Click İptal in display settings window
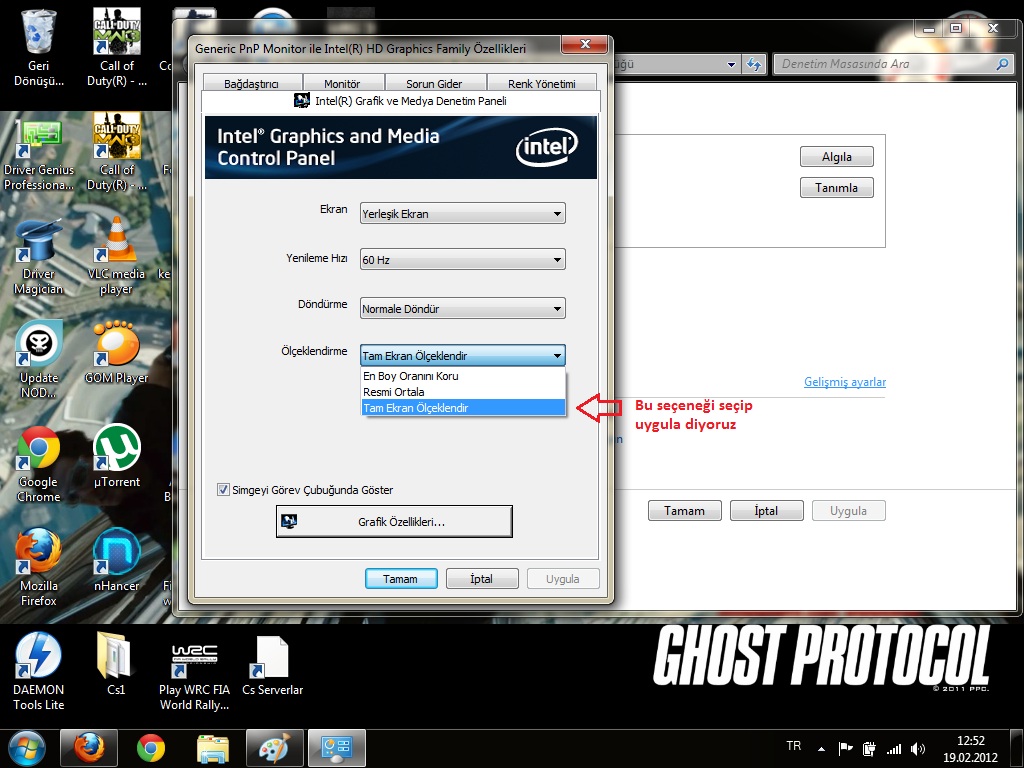The height and width of the screenshot is (768, 1024). [x=767, y=511]
